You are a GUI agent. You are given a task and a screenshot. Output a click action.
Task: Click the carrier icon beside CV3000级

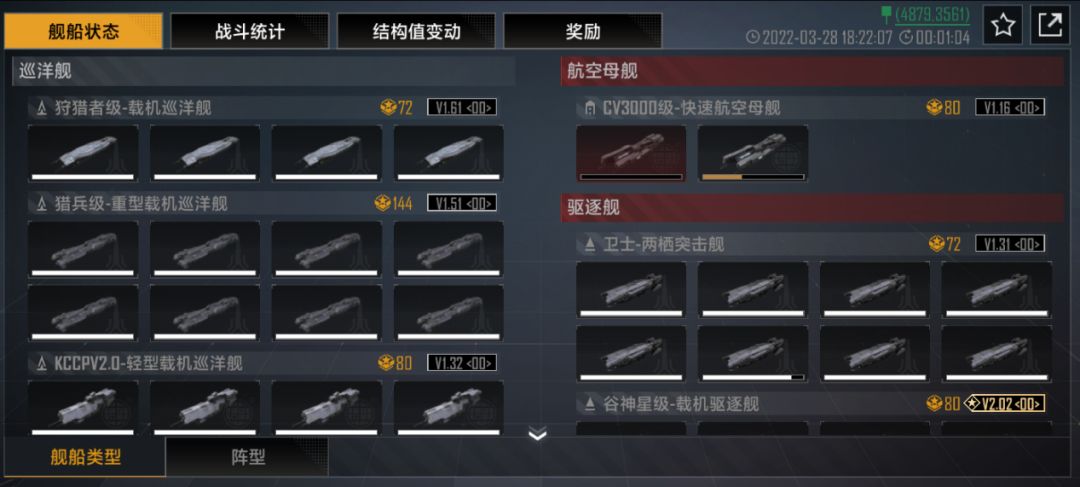590,107
